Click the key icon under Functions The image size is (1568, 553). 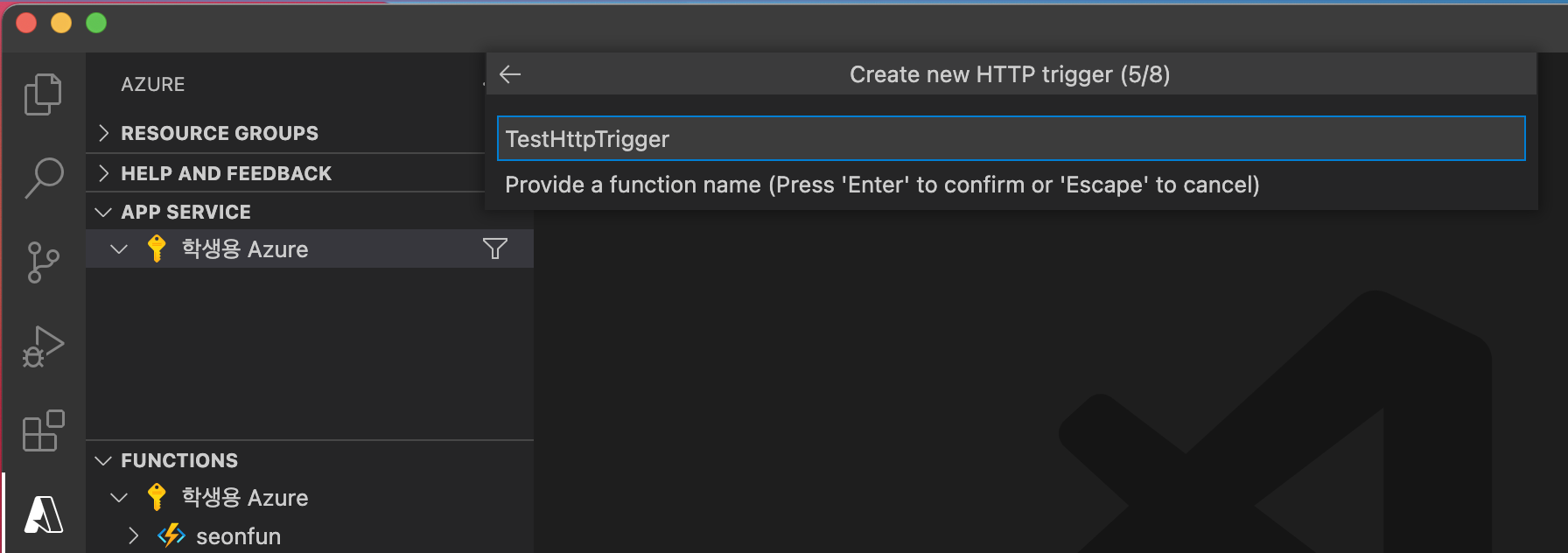(x=157, y=497)
